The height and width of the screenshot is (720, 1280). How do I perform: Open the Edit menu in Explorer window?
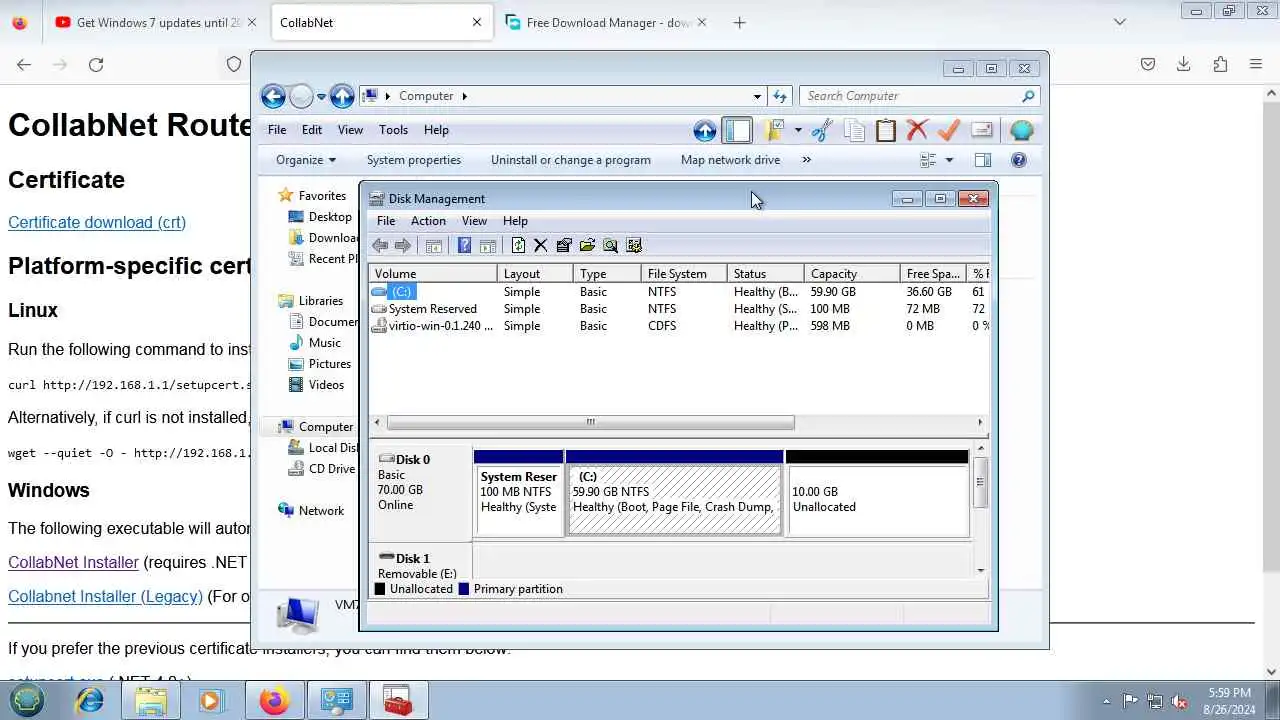click(x=312, y=130)
